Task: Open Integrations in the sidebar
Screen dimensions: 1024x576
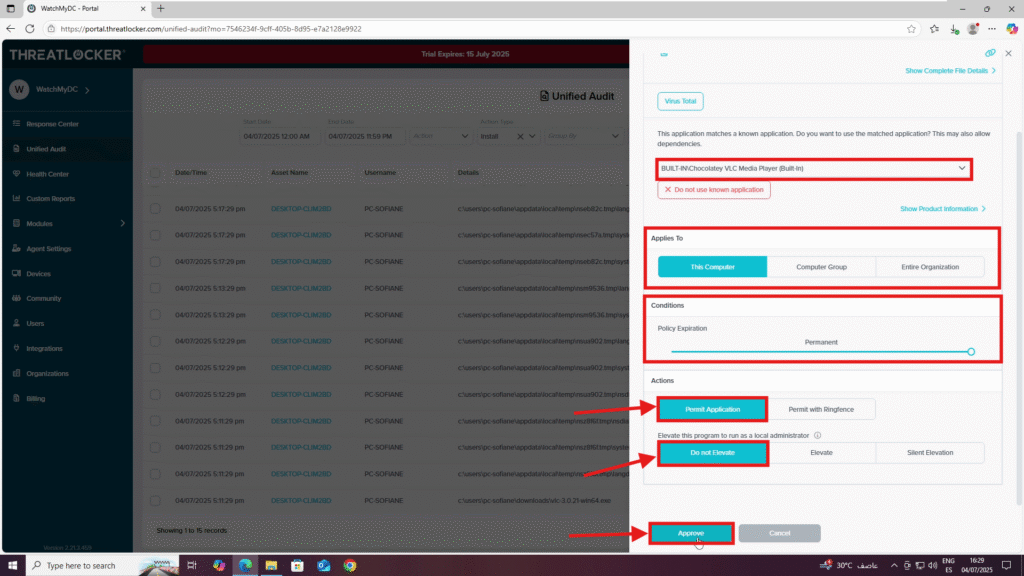Action: (x=44, y=349)
